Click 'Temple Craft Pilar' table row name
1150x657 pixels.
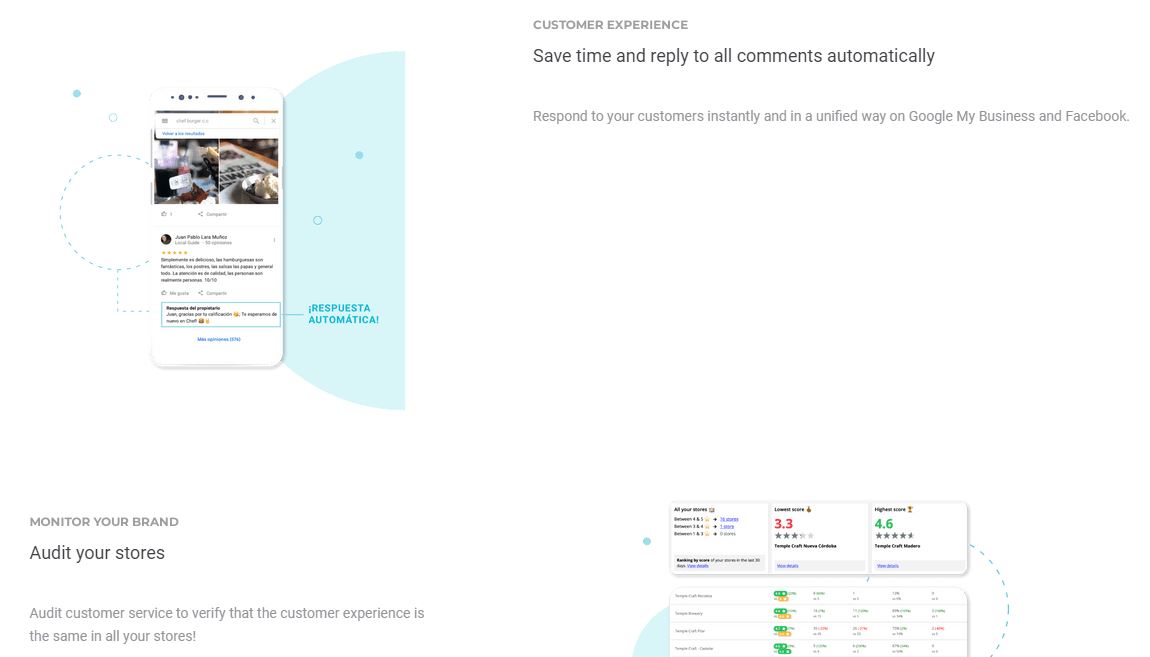690,631
